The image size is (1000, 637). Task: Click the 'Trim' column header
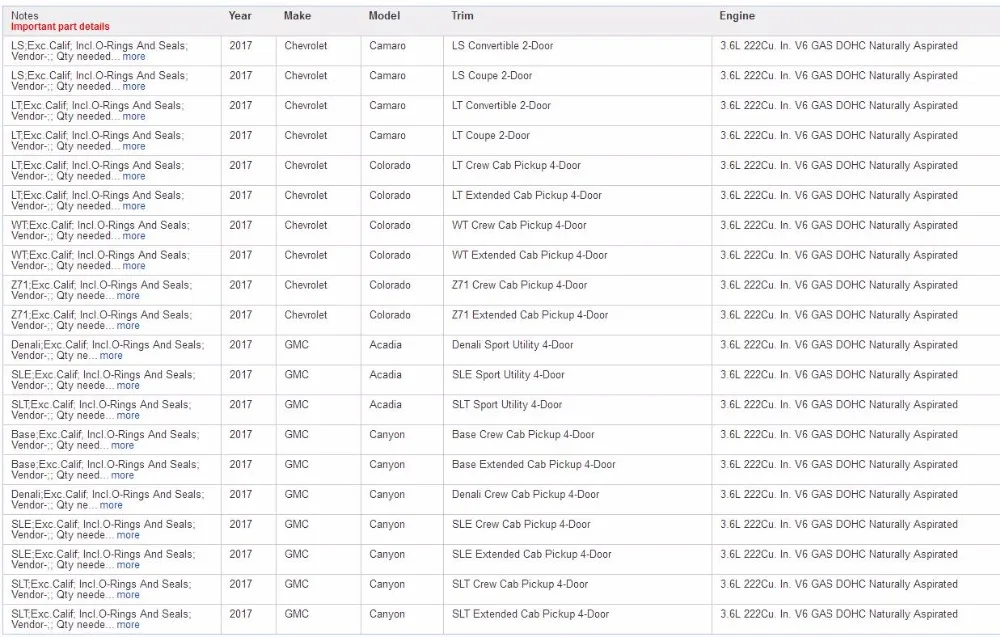[462, 16]
